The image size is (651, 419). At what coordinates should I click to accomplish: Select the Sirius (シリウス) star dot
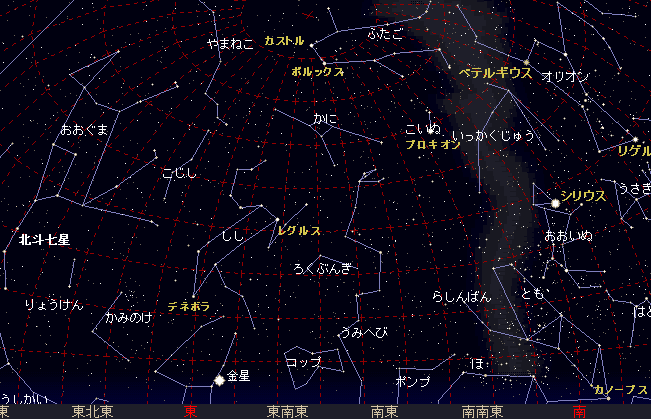[554, 204]
